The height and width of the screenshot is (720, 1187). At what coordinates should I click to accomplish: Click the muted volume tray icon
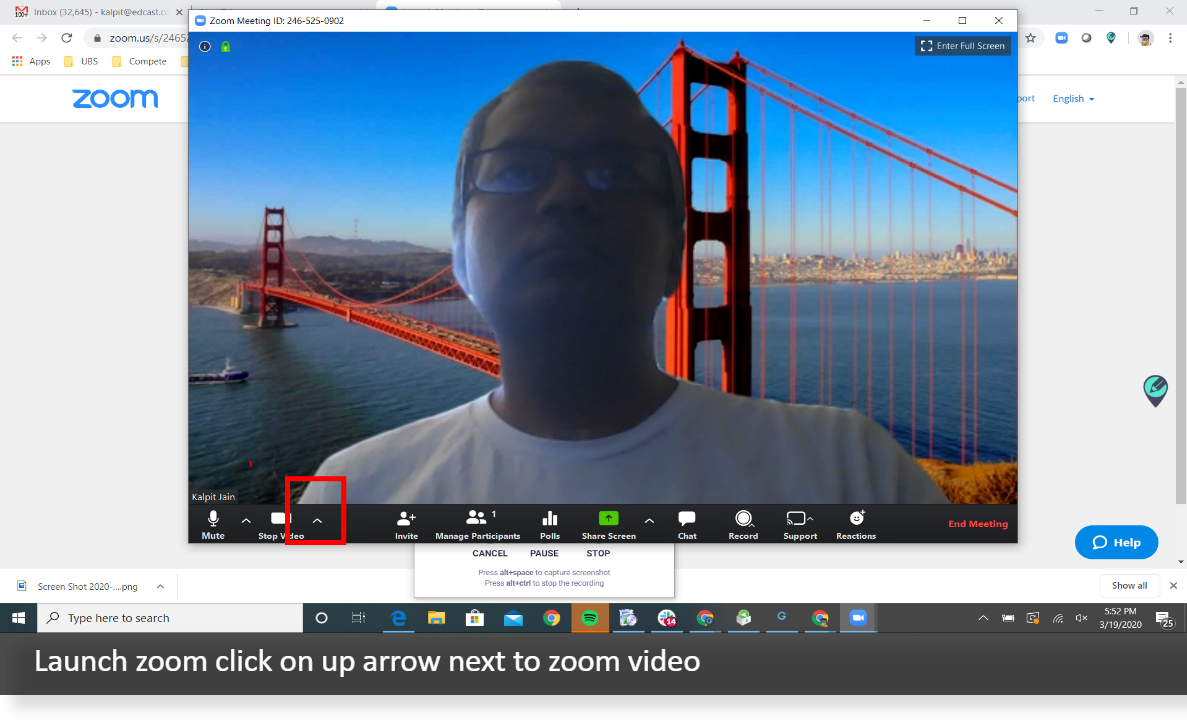click(x=1082, y=618)
